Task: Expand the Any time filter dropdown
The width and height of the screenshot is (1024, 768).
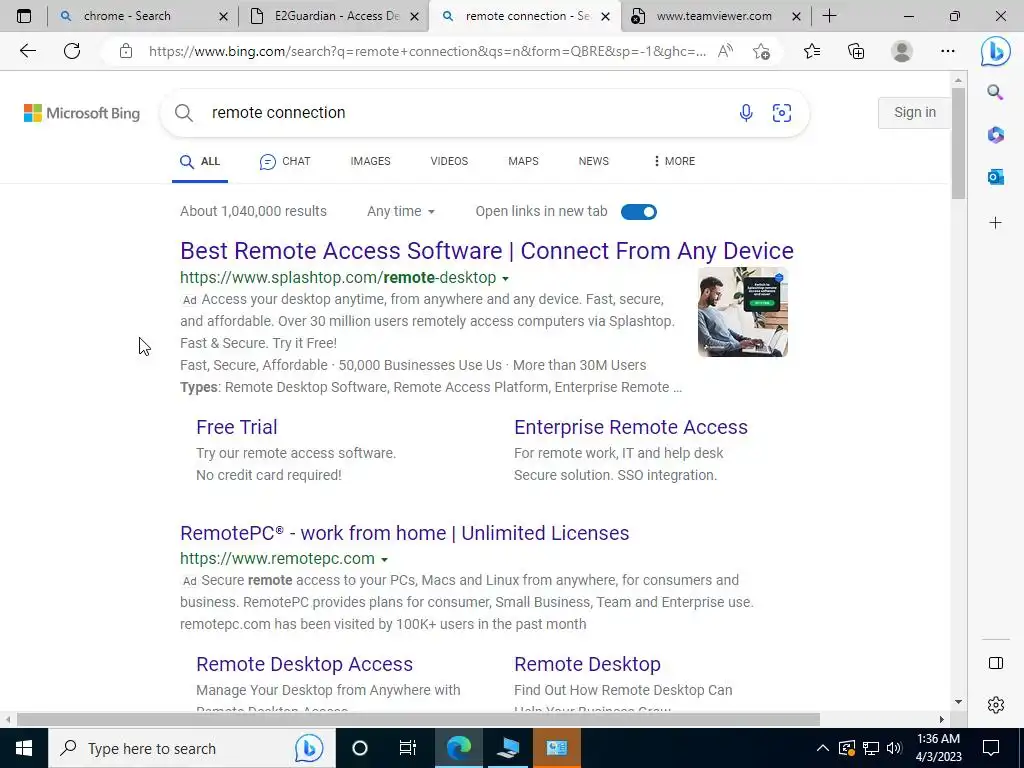Action: click(400, 212)
